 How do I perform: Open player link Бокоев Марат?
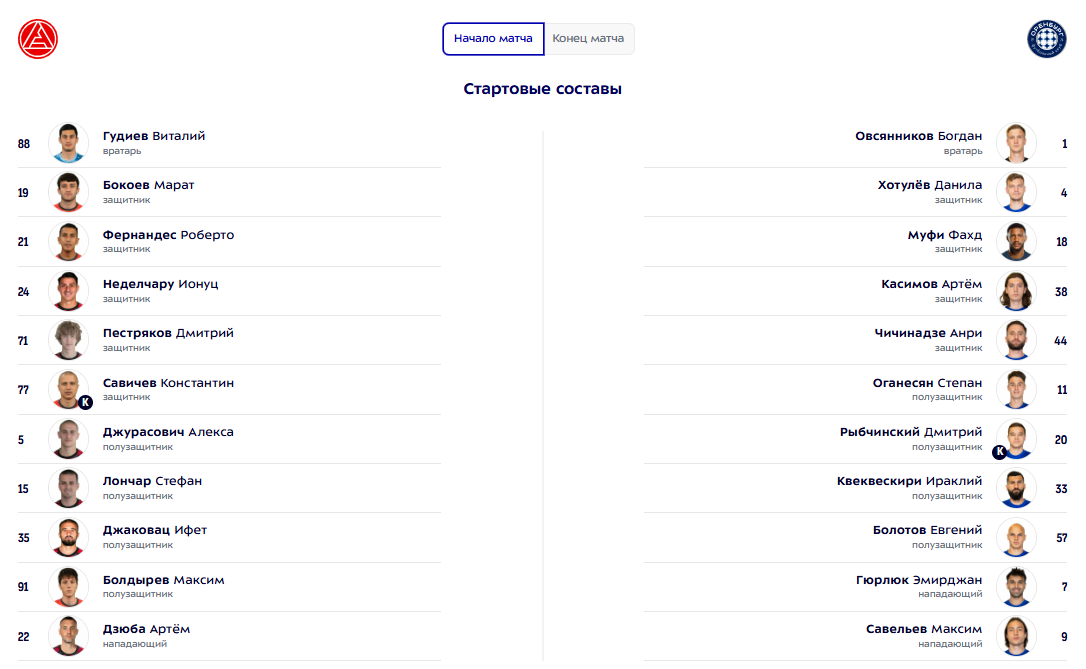149,185
